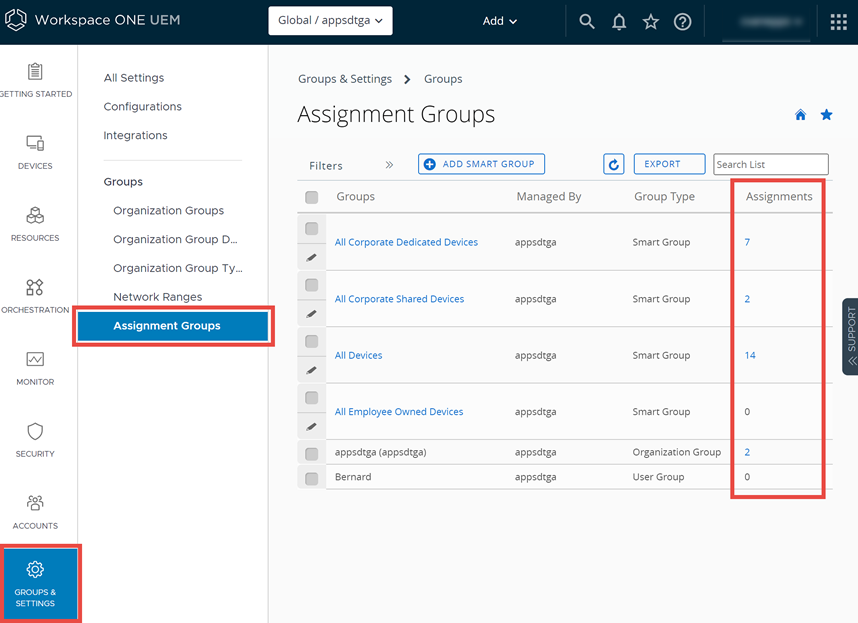Select Organization Group D... submenu item
This screenshot has width=858, height=623.
coord(175,240)
